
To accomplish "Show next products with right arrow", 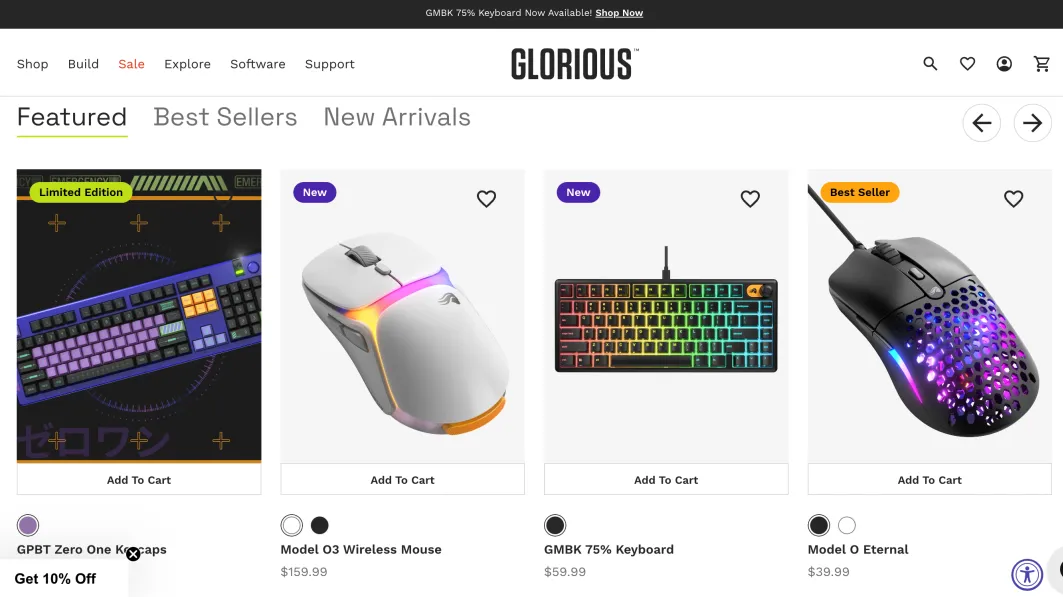I will click(x=1032, y=123).
